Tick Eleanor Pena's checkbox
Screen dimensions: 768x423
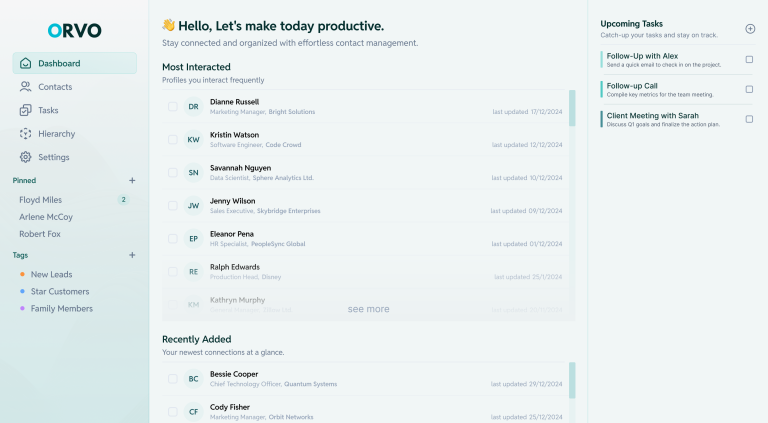(x=172, y=238)
